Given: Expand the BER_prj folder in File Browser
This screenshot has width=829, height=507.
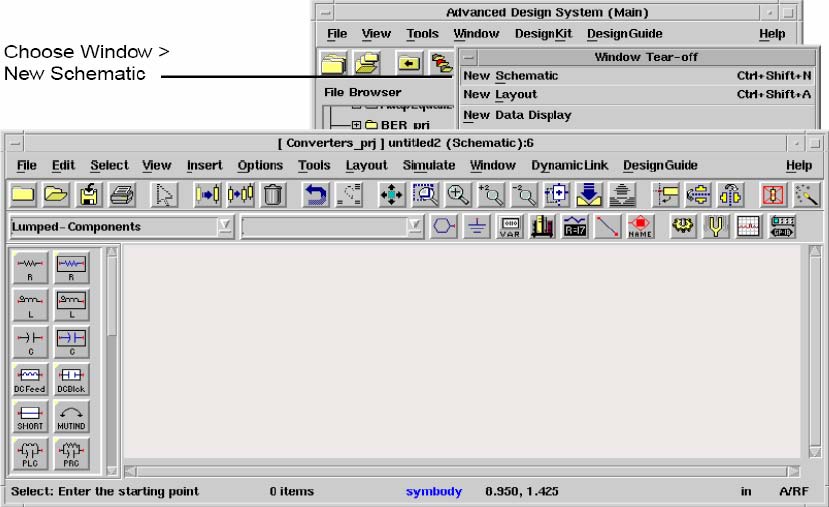Looking at the screenshot, I should coord(356,125).
